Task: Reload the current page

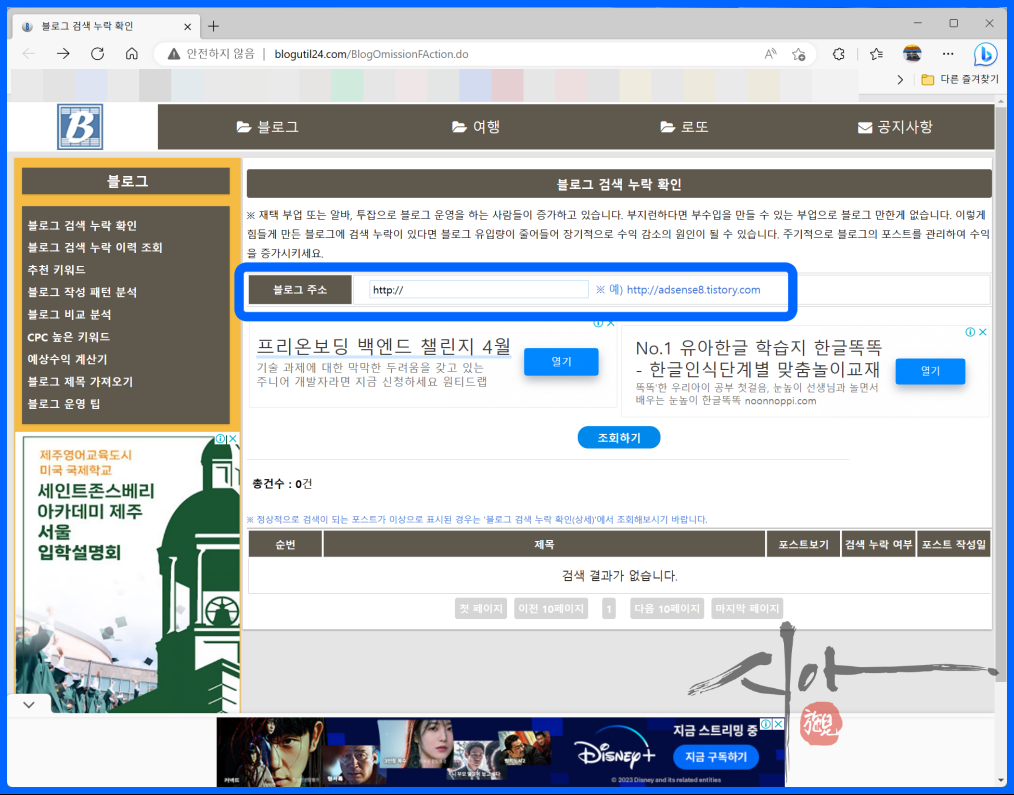Action: (x=98, y=54)
